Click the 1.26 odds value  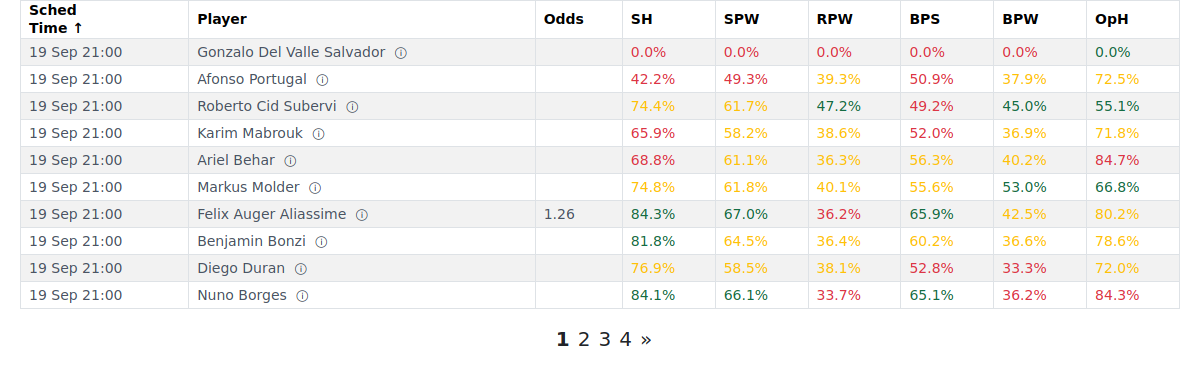pyautogui.click(x=559, y=214)
